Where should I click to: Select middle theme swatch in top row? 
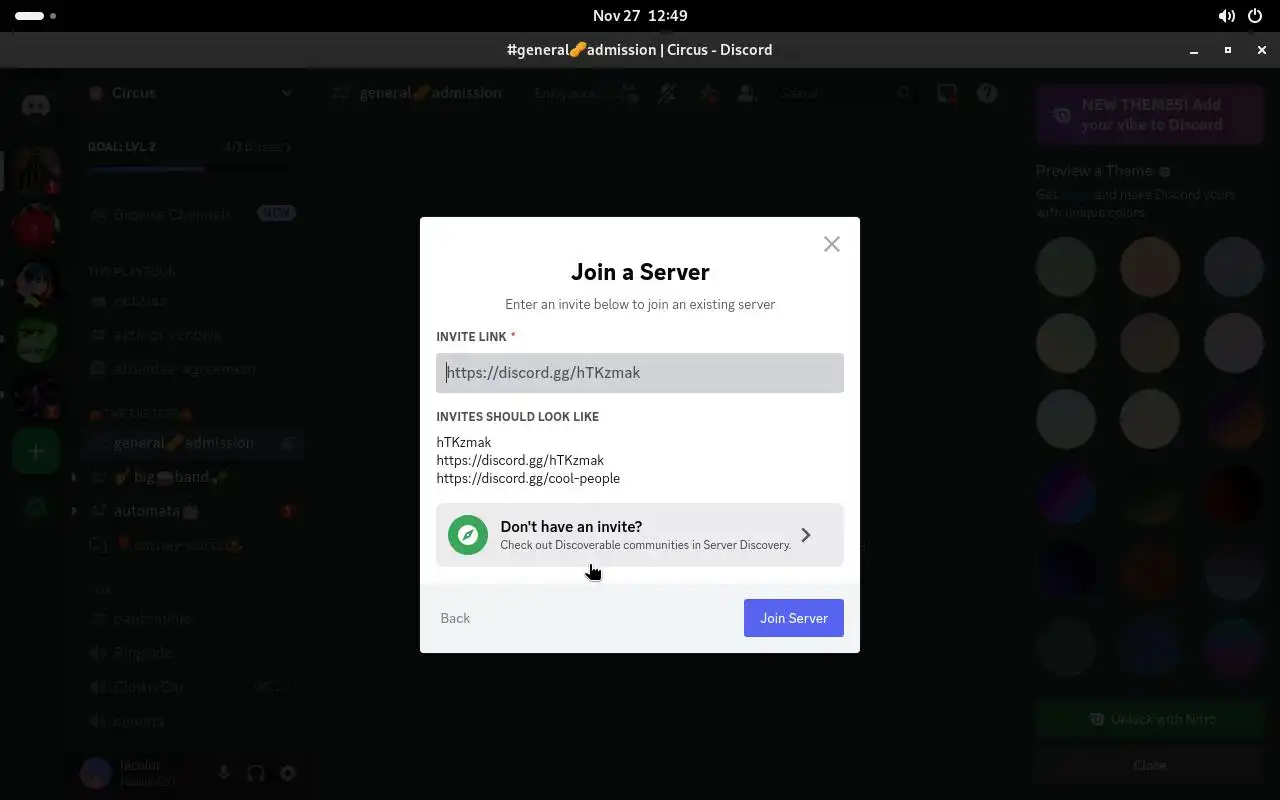(1150, 266)
